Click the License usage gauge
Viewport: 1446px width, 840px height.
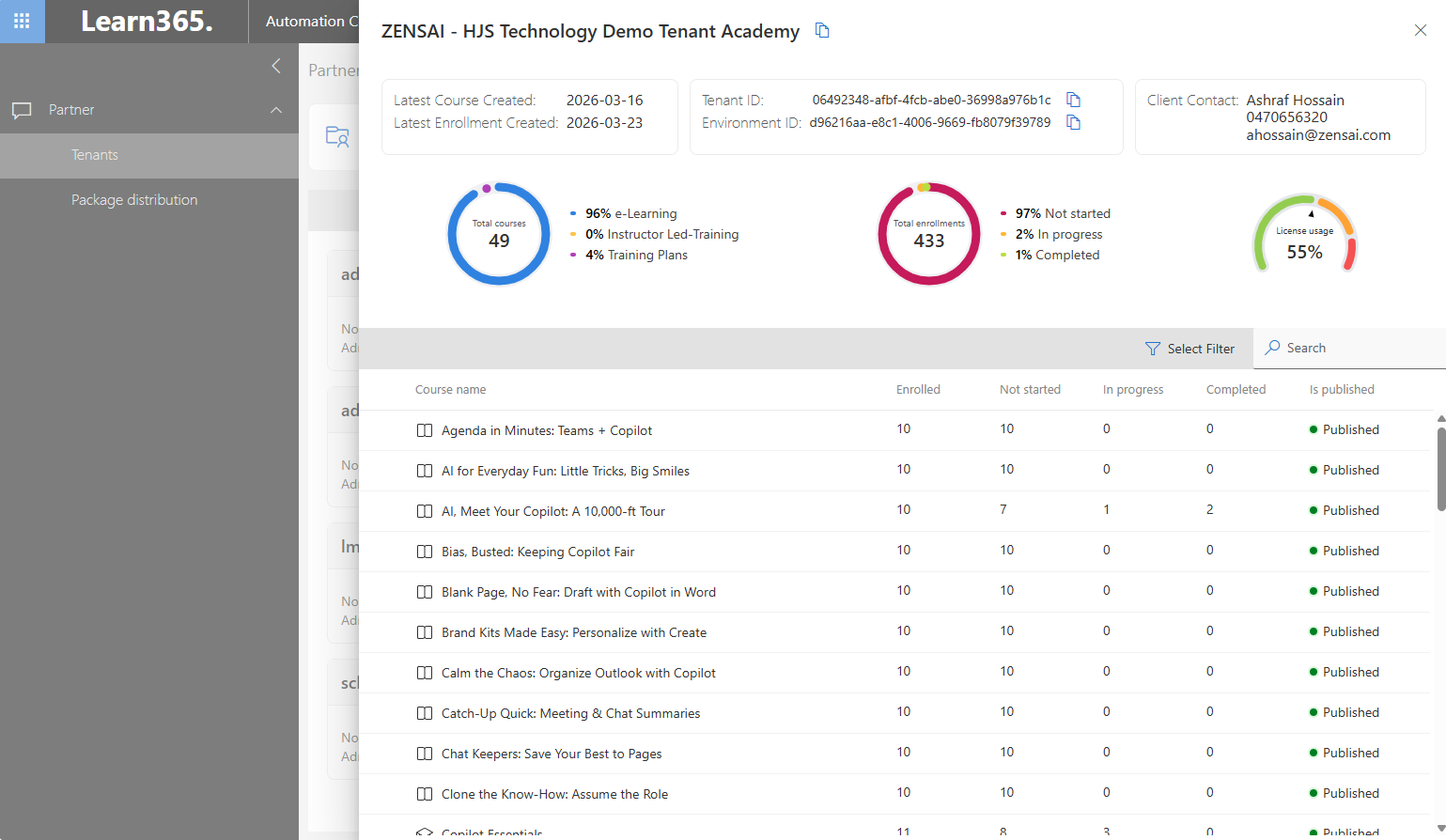[1304, 235]
